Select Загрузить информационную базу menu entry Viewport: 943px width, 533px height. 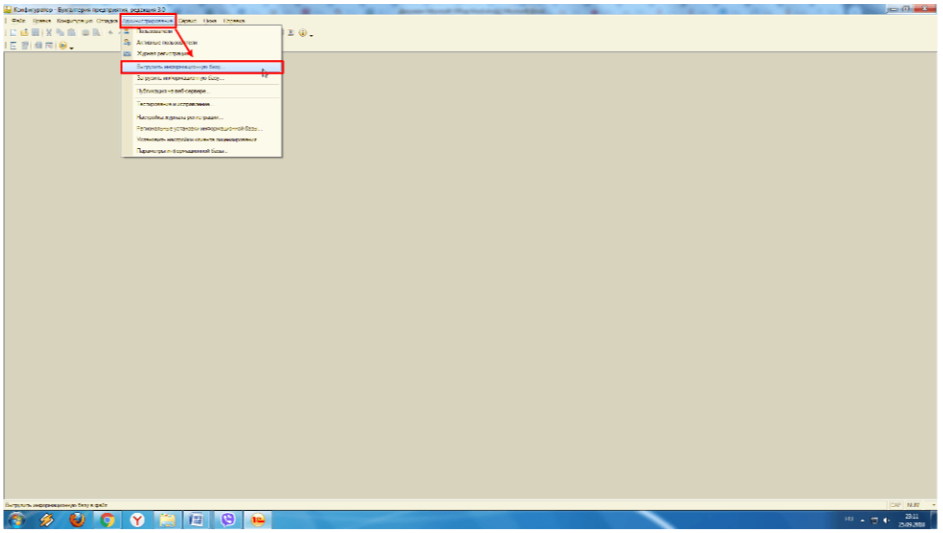pyautogui.click(x=201, y=78)
